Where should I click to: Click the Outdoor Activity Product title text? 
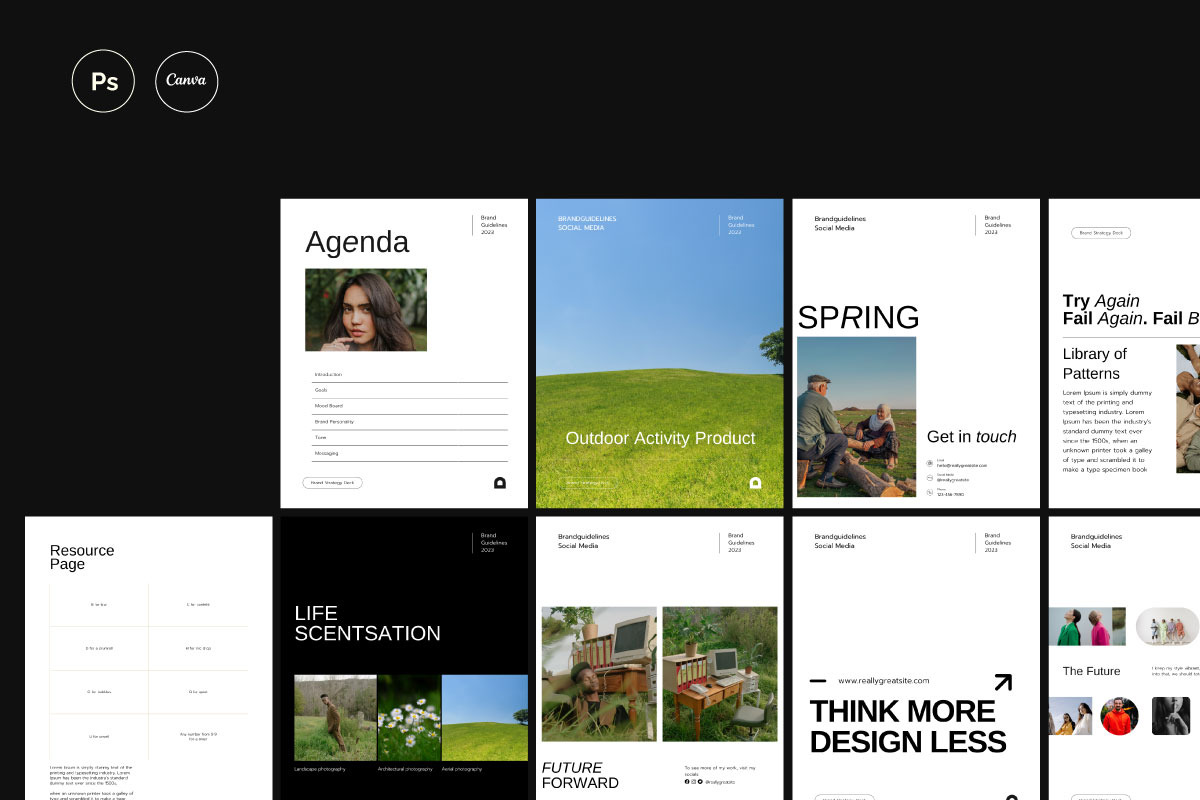[x=660, y=438]
